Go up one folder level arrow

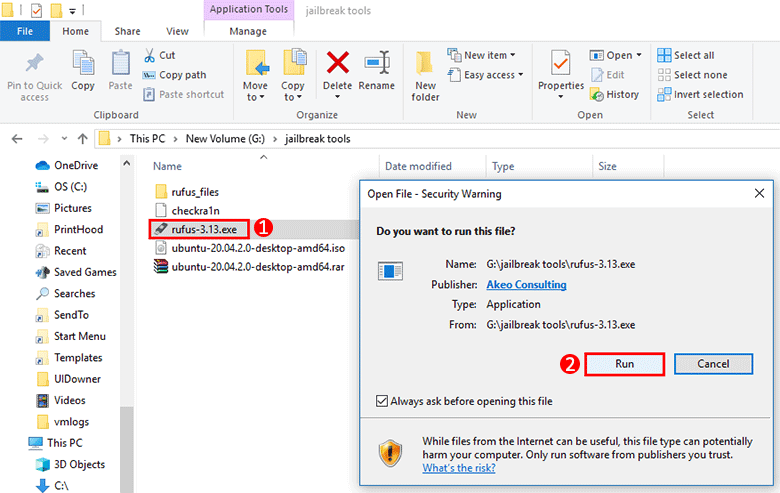tap(83, 139)
